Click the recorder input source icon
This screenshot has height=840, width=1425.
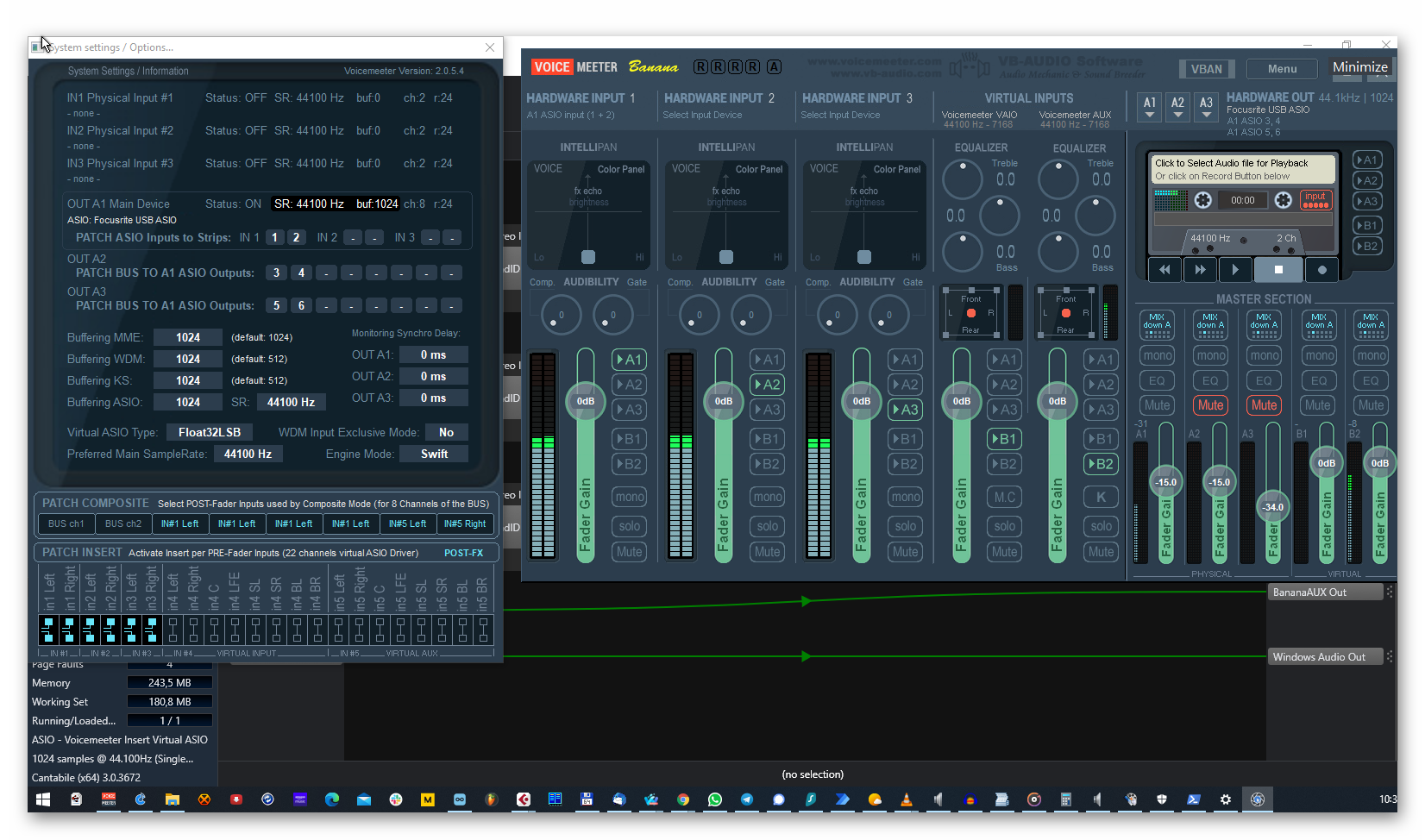point(1315,200)
